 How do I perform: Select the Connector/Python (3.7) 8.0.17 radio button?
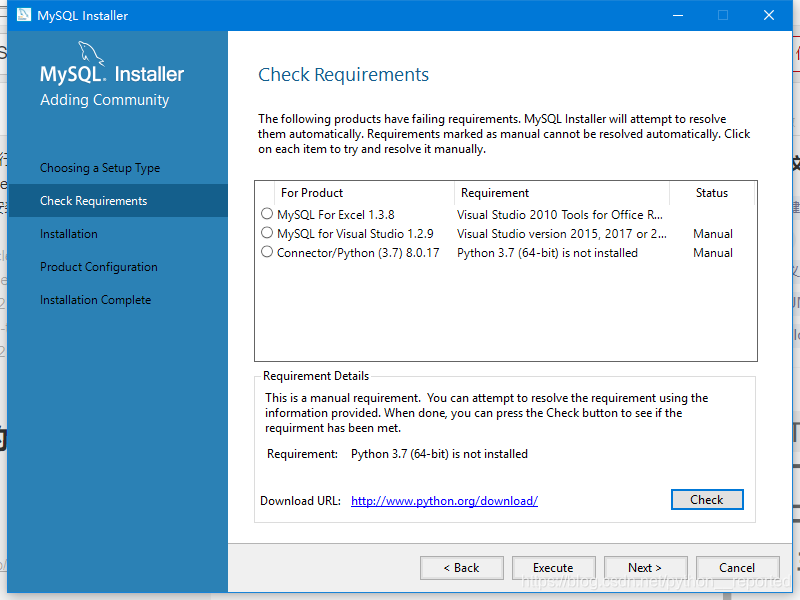[267, 252]
